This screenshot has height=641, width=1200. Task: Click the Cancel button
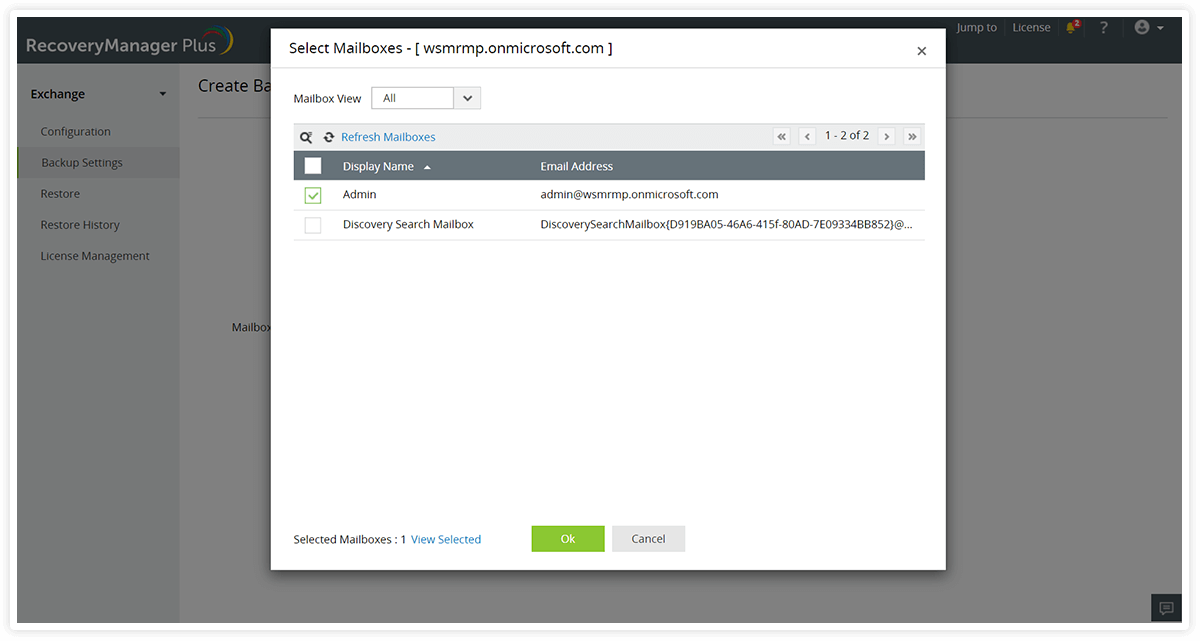click(x=648, y=538)
